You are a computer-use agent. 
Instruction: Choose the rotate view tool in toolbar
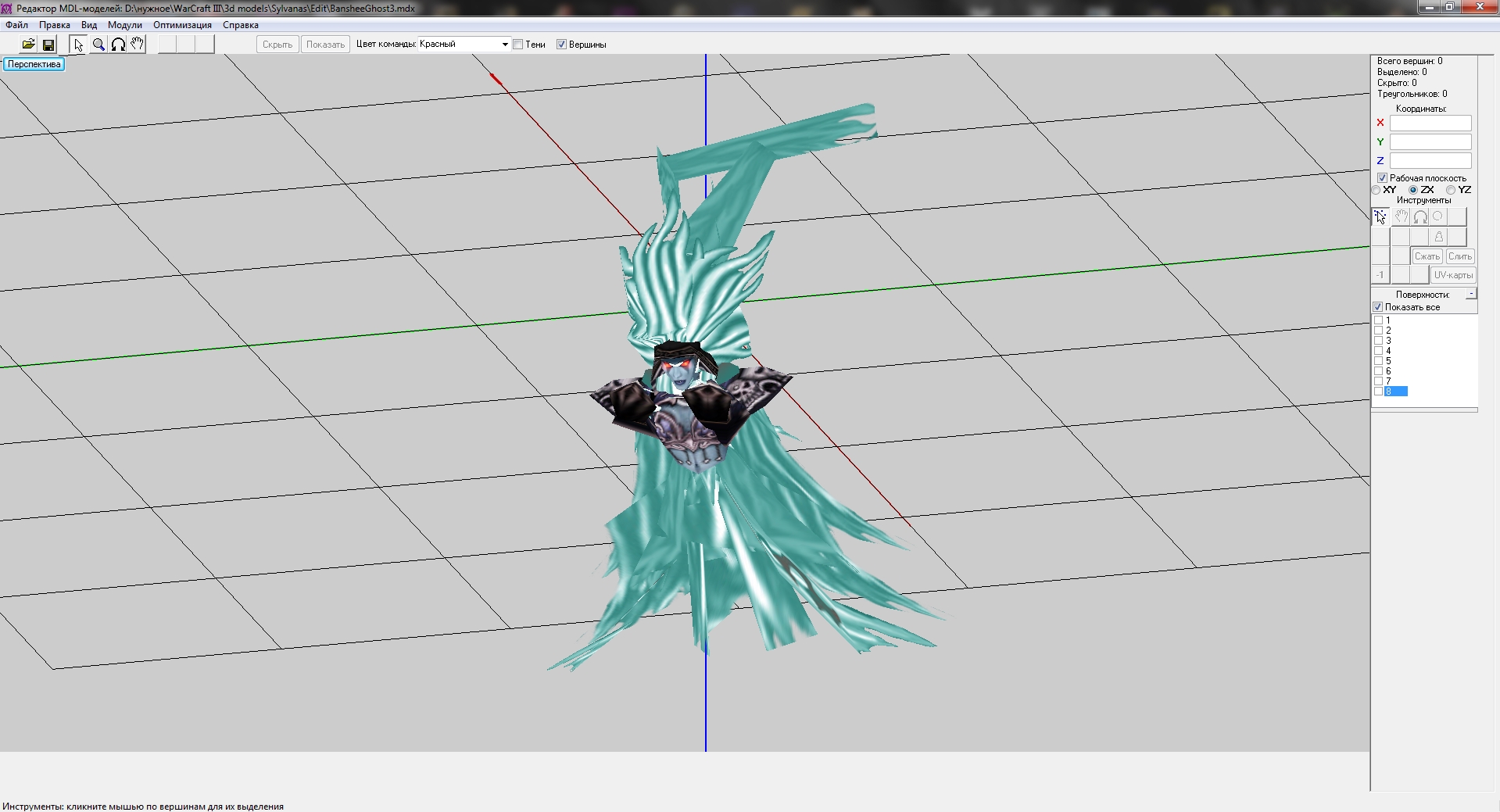118,45
